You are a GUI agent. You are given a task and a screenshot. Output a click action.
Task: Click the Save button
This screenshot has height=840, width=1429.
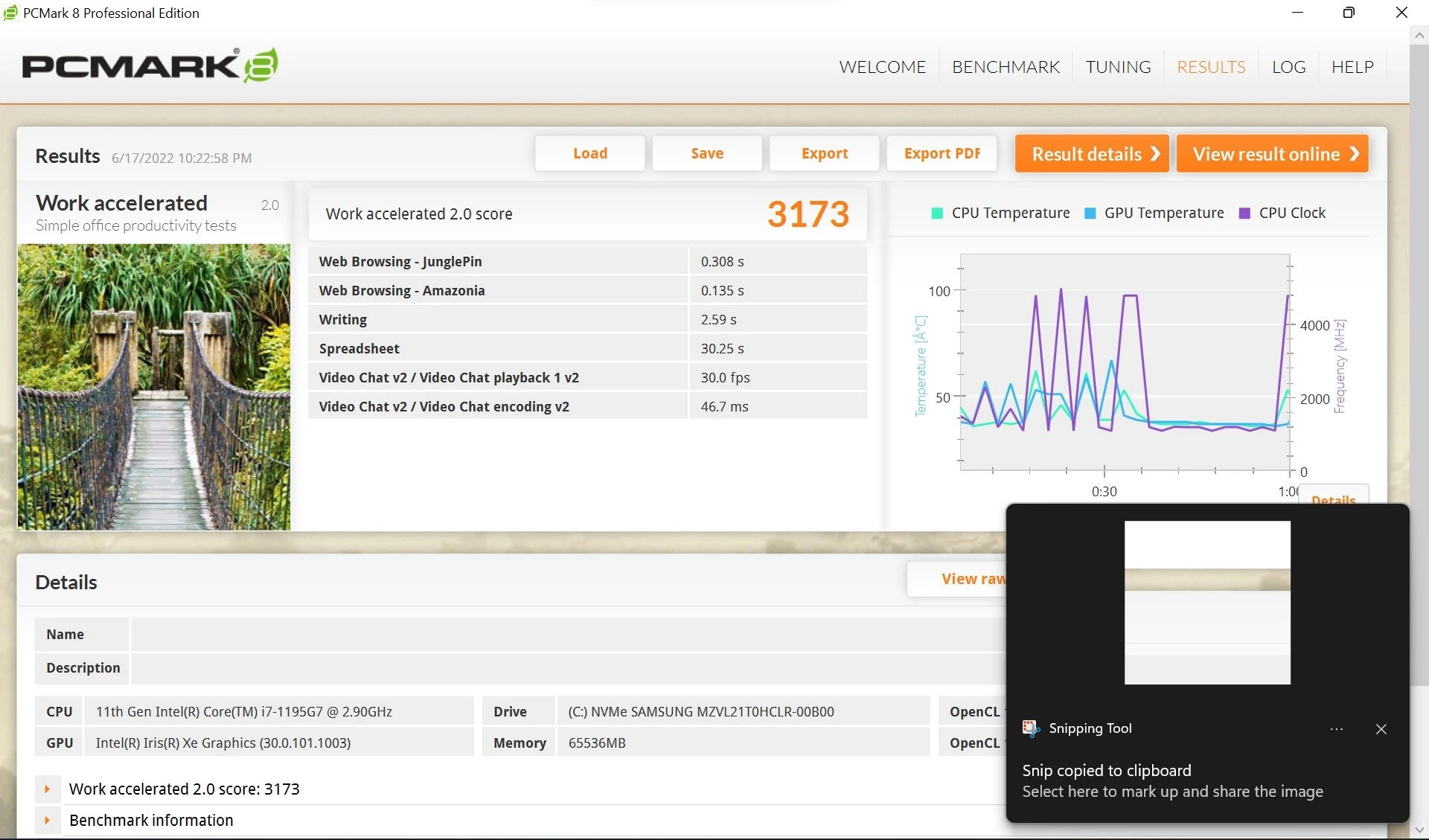(707, 153)
